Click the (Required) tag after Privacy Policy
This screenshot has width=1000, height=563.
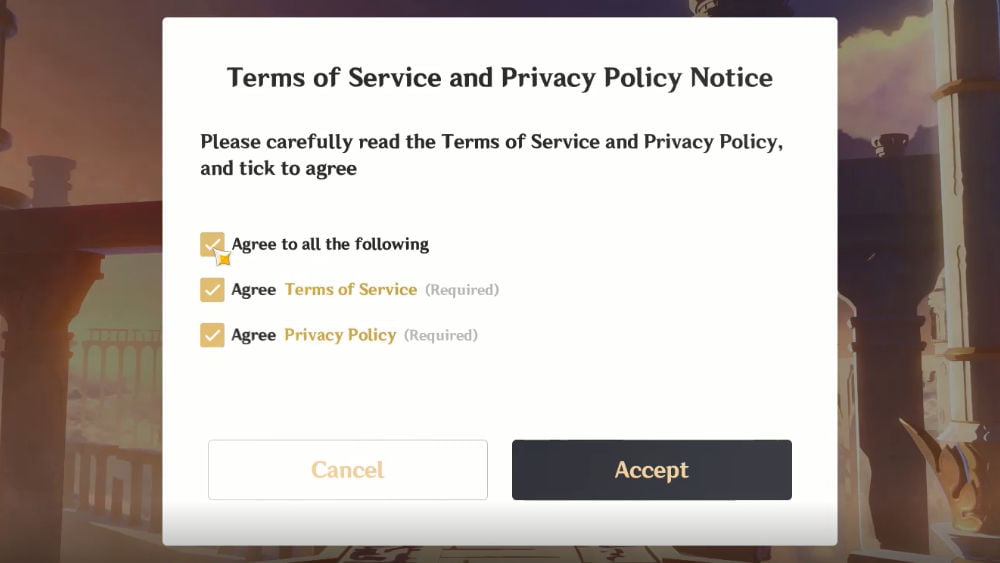click(441, 335)
